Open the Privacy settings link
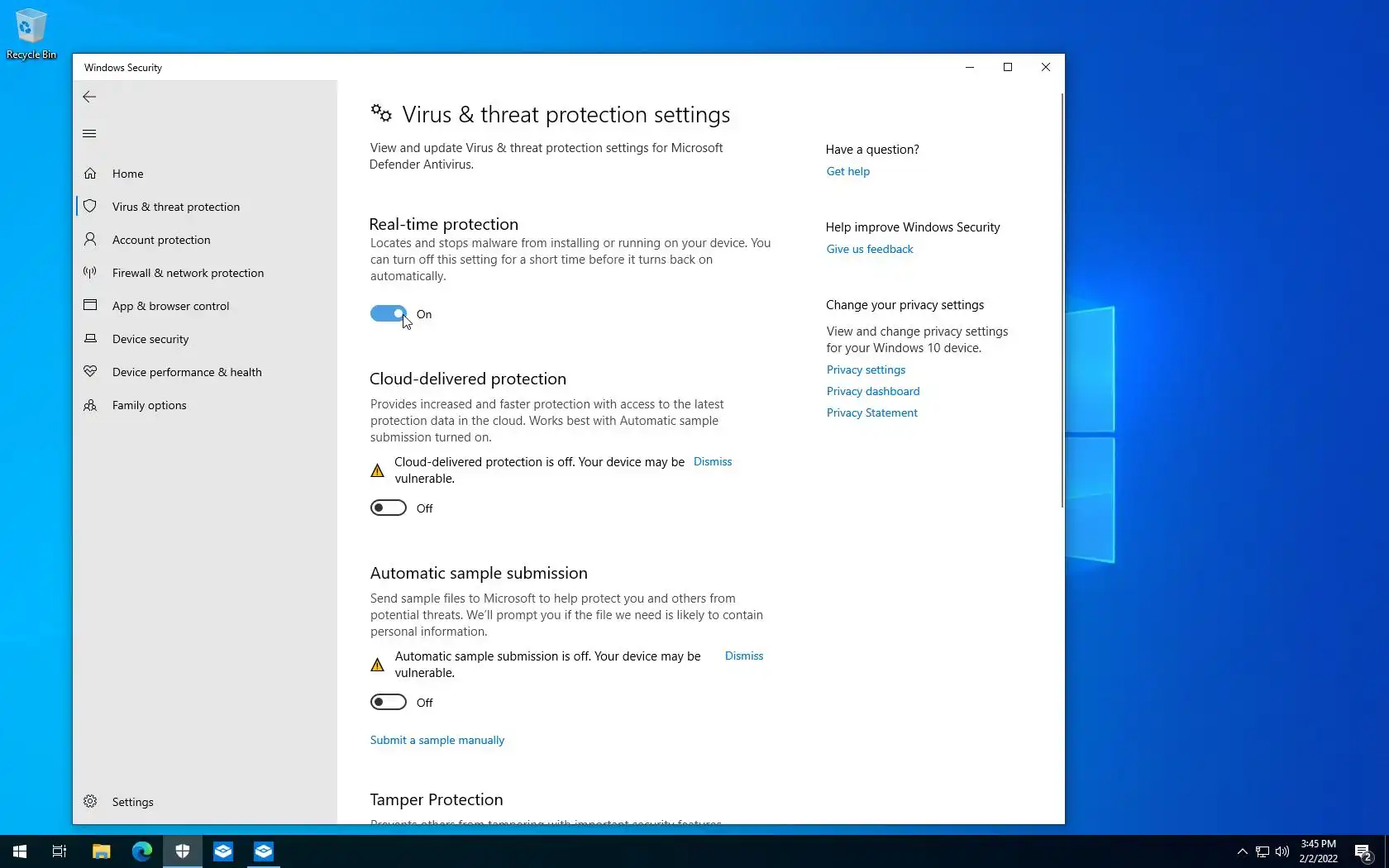The height and width of the screenshot is (868, 1389). click(866, 370)
